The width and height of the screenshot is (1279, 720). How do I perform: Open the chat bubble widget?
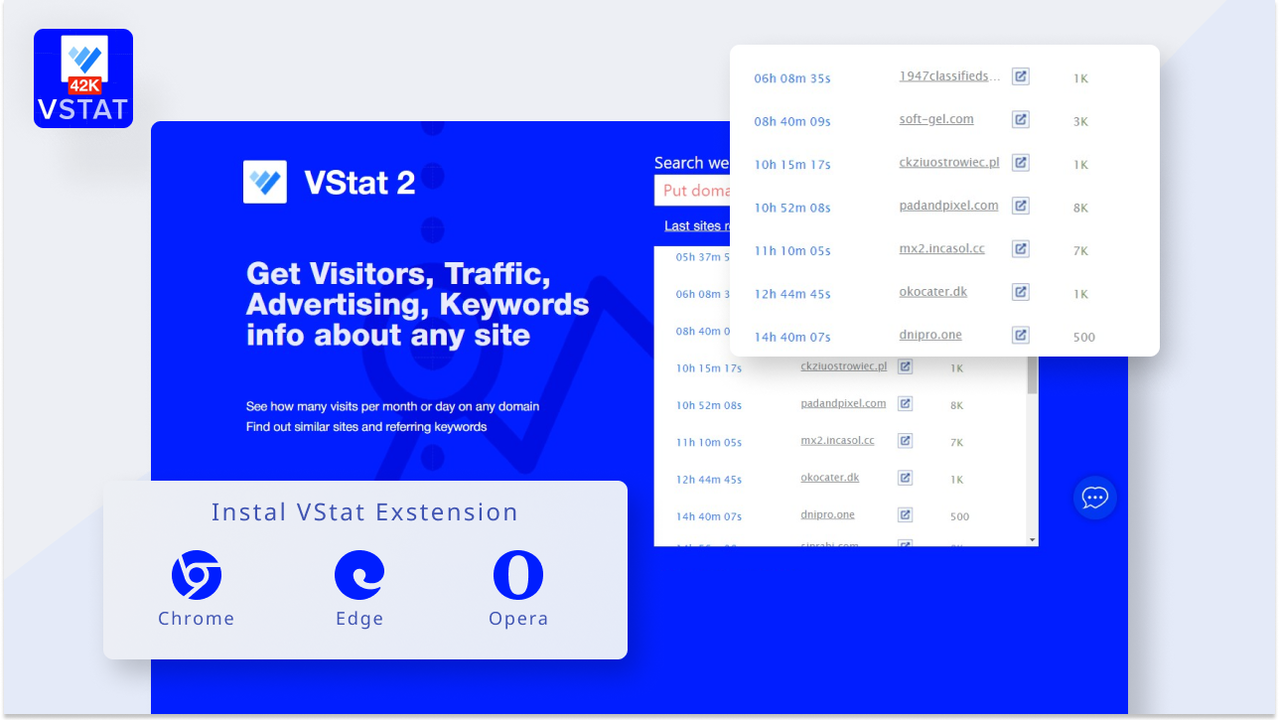1095,497
